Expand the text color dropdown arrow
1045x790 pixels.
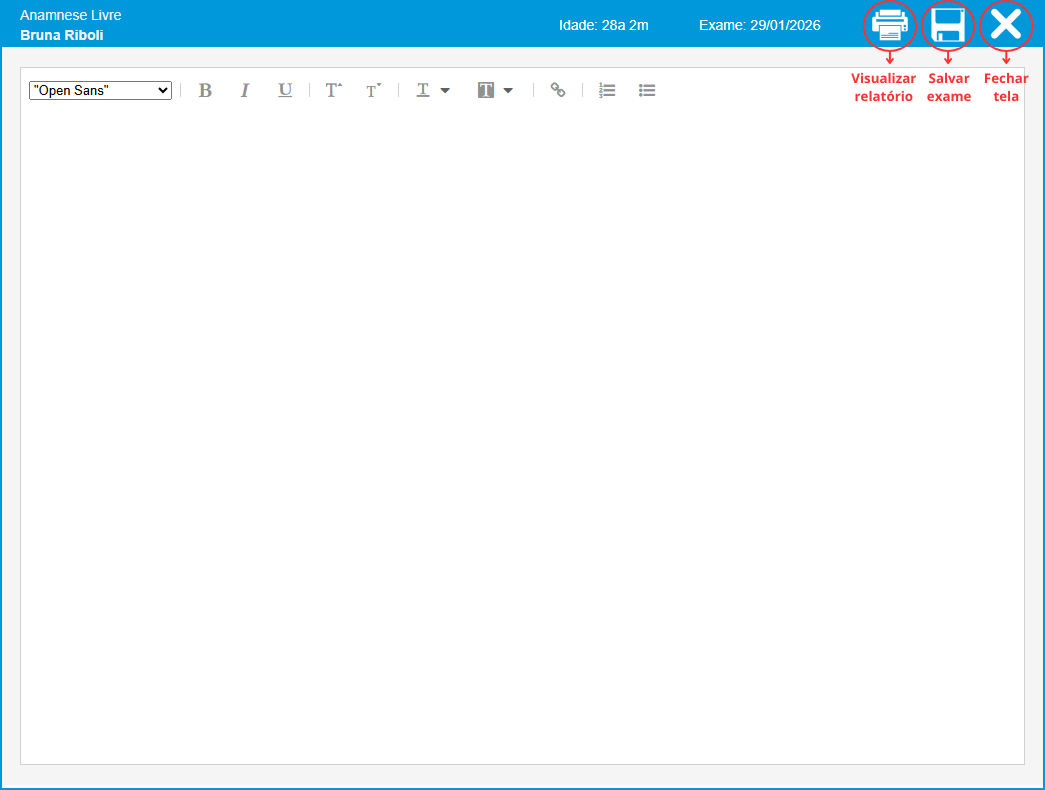tap(445, 90)
